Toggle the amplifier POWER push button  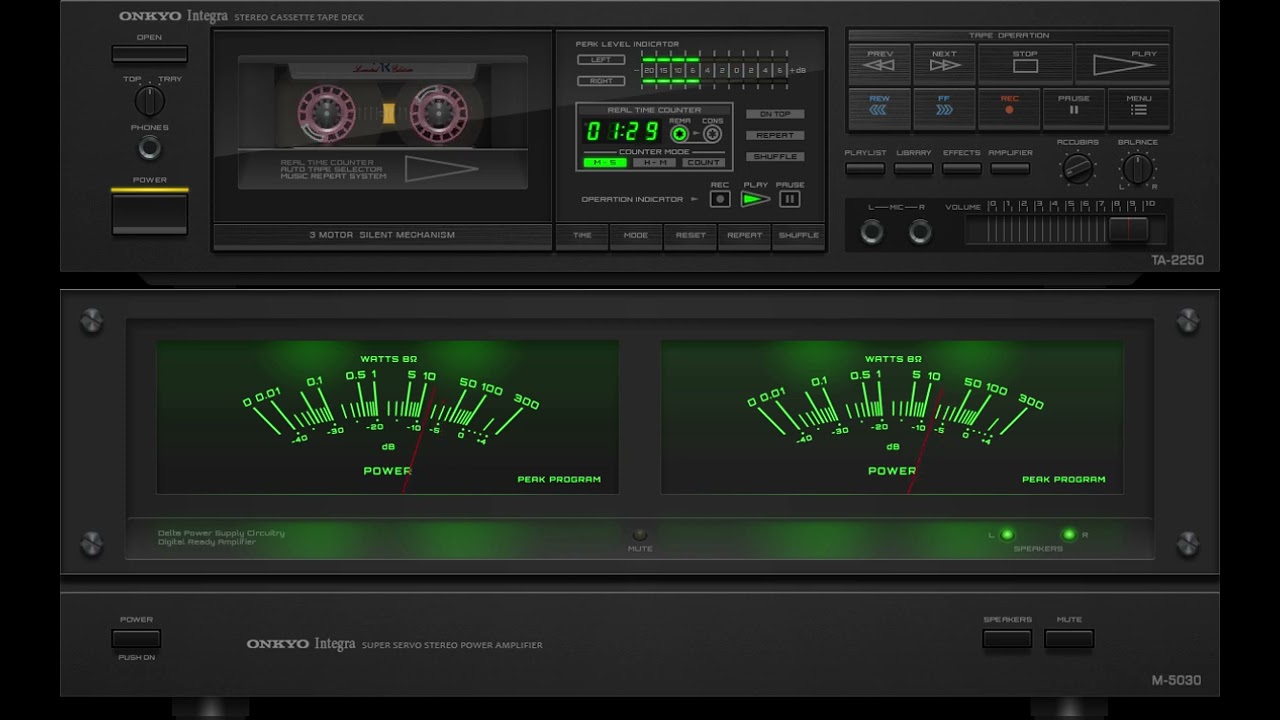pos(136,639)
